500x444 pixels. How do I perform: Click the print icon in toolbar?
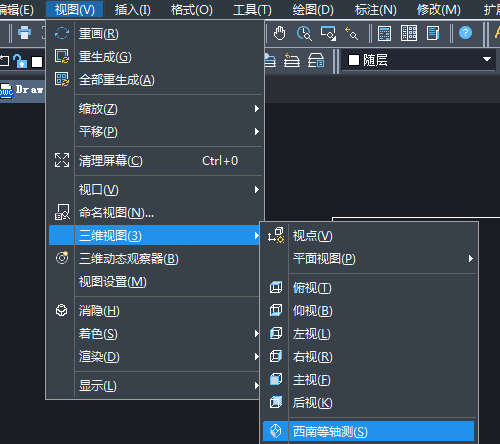click(24, 33)
